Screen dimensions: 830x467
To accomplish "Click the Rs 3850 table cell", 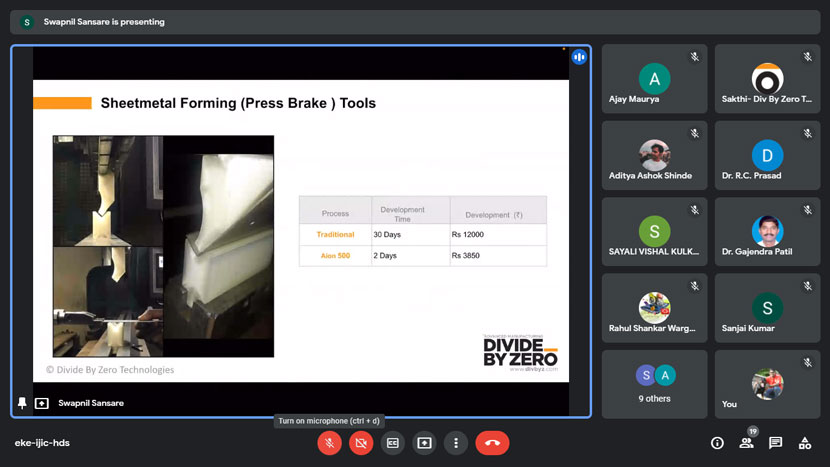I will coord(498,256).
